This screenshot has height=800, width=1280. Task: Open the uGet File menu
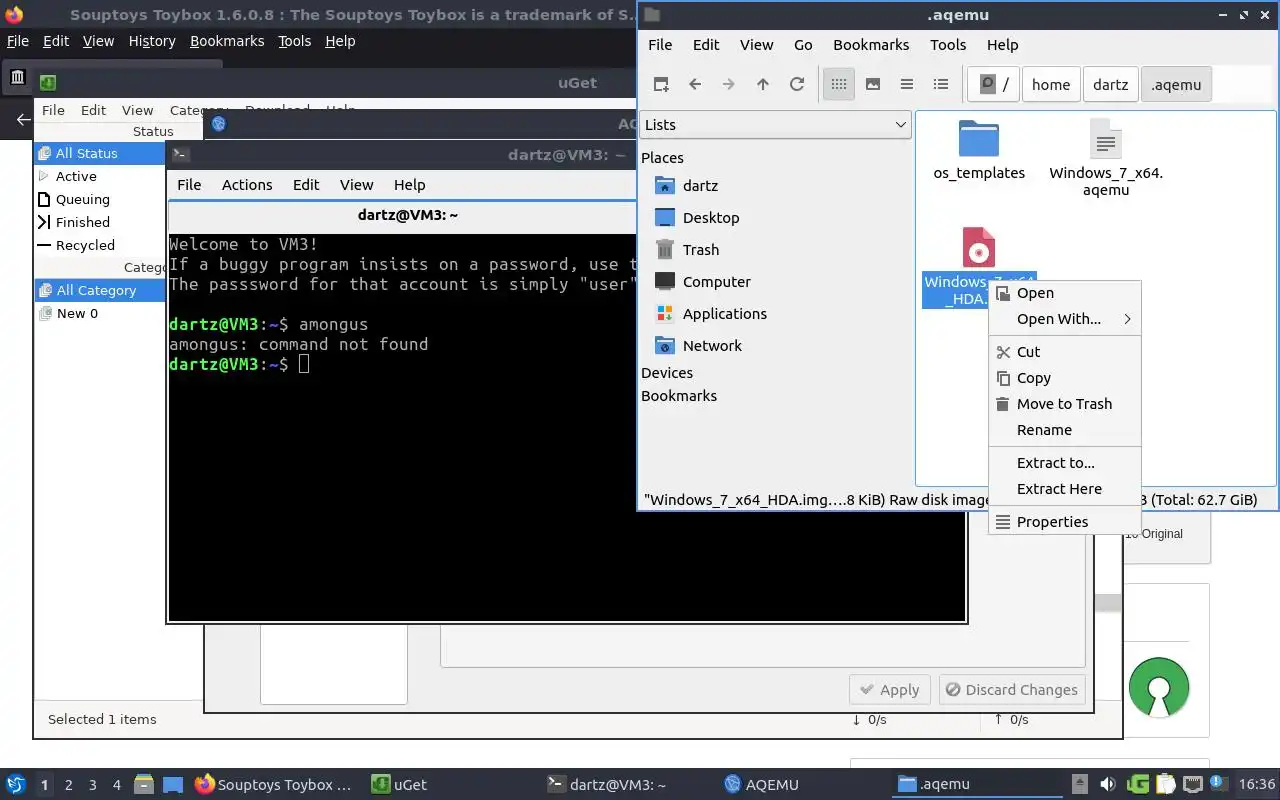[53, 110]
